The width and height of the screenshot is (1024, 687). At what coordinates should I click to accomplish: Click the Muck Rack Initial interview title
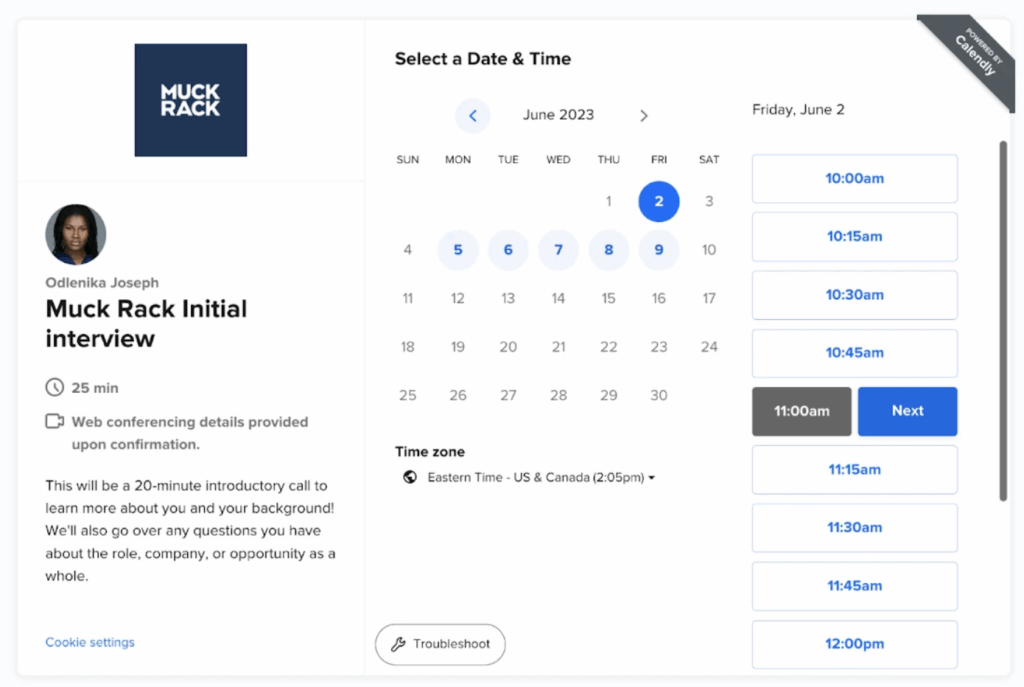point(146,323)
